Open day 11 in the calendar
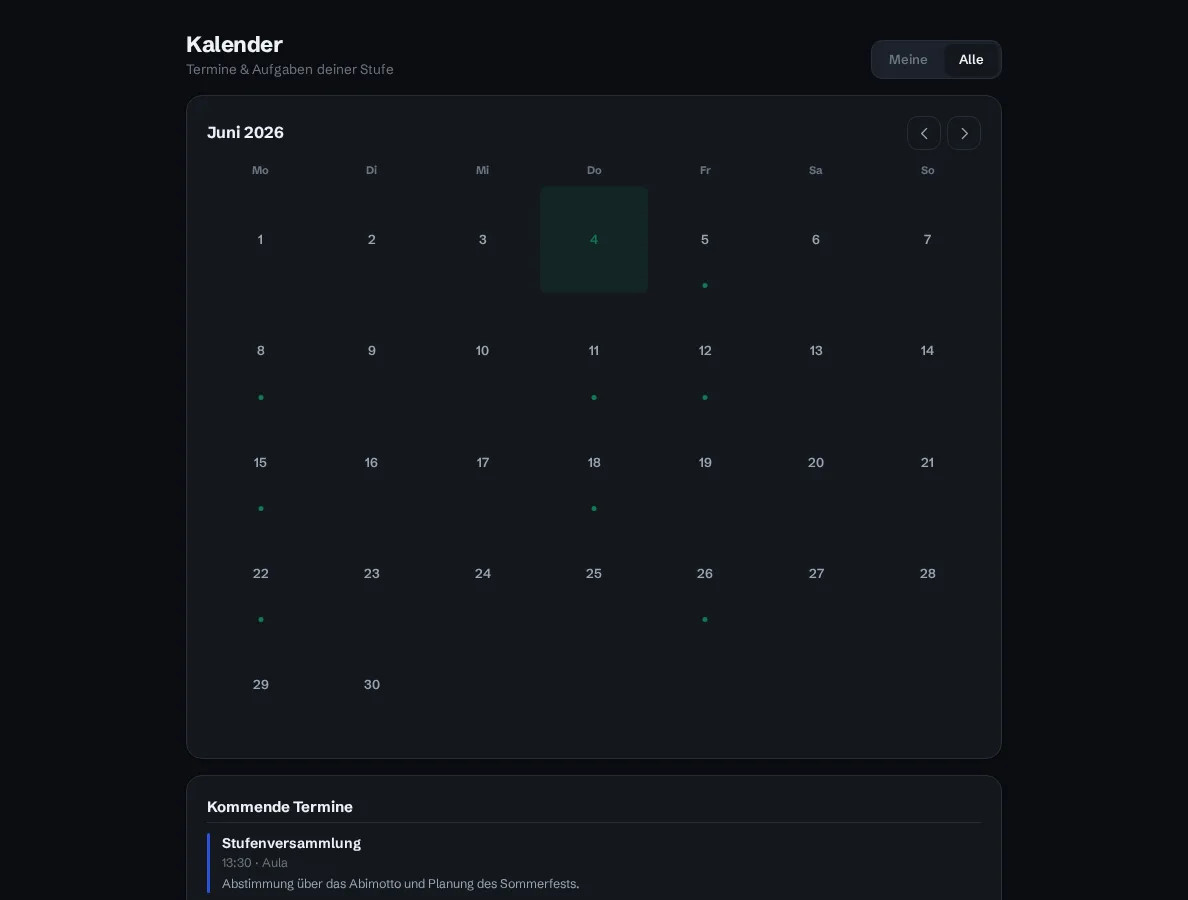The height and width of the screenshot is (900, 1188). coord(594,351)
